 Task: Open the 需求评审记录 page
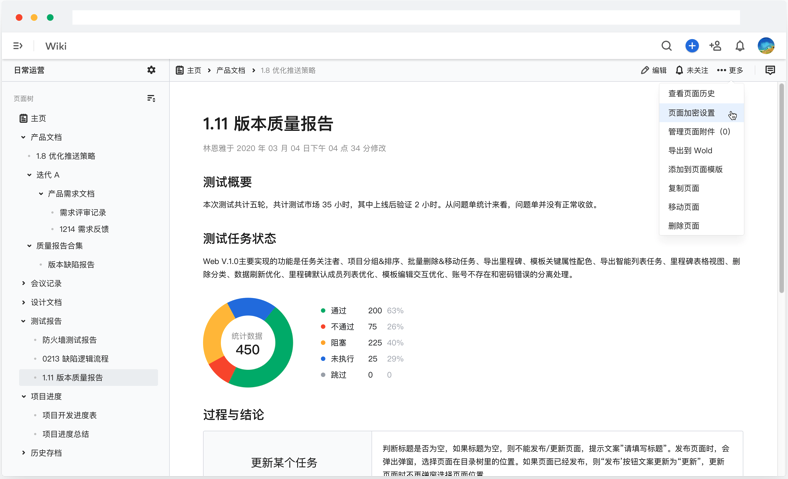[x=83, y=213]
